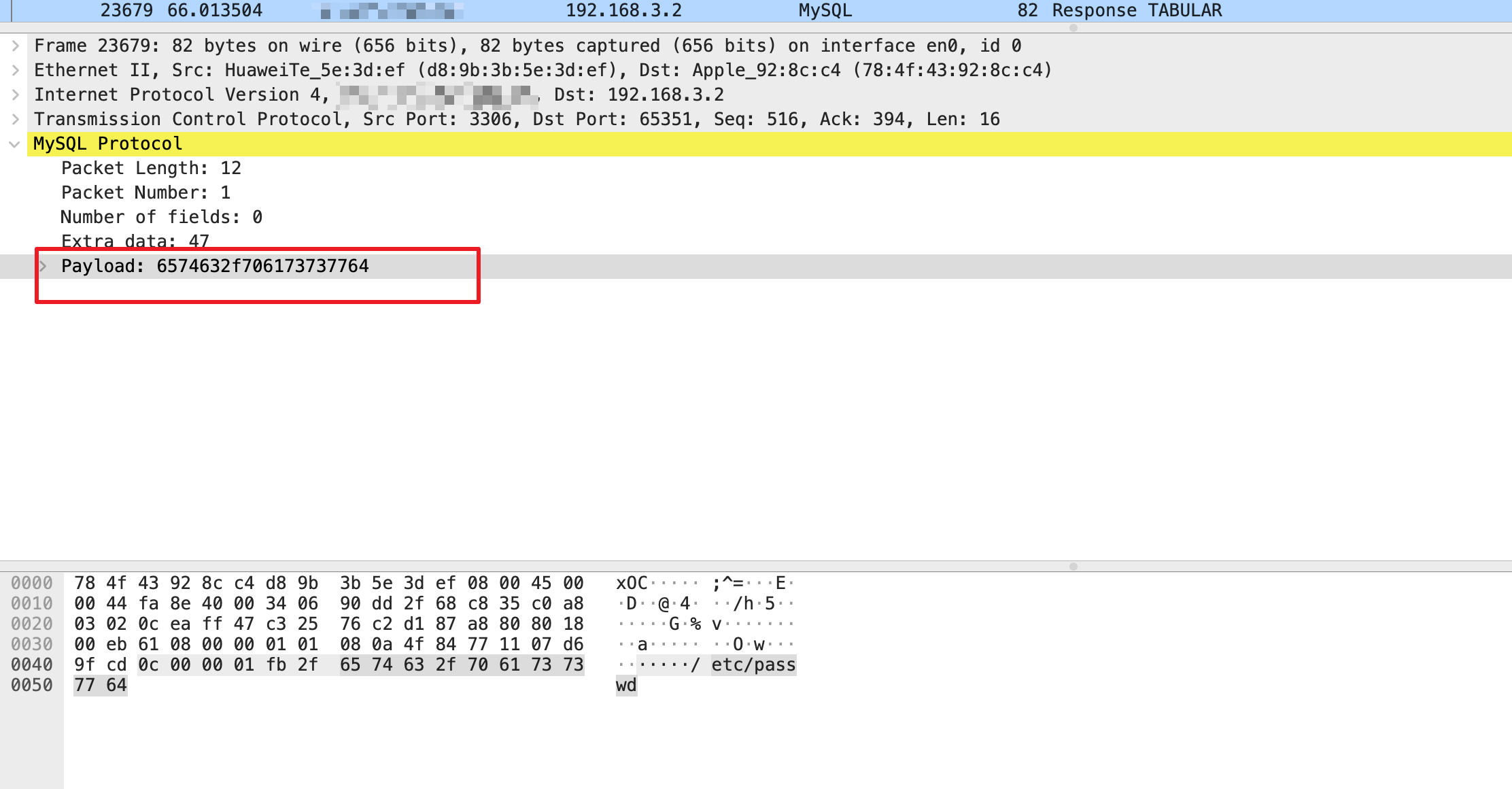Click the hex payload data row at 0040
Viewport: 1512px width, 789px height.
(x=300, y=664)
